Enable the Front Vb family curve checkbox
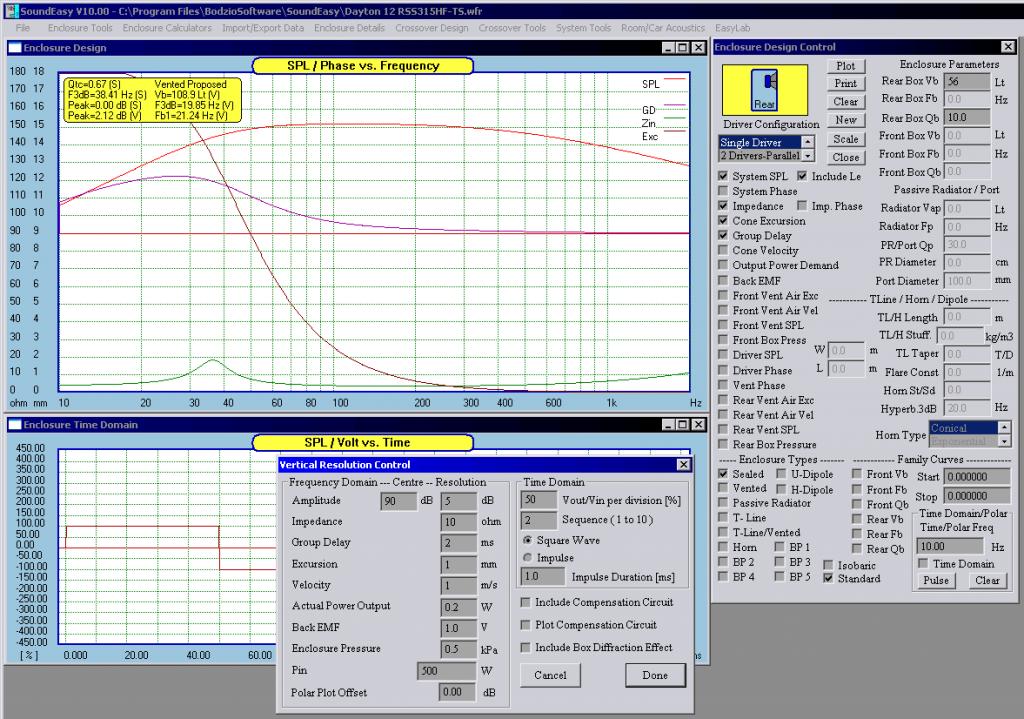Screen dimensions: 1024x719 pyautogui.click(x=857, y=473)
